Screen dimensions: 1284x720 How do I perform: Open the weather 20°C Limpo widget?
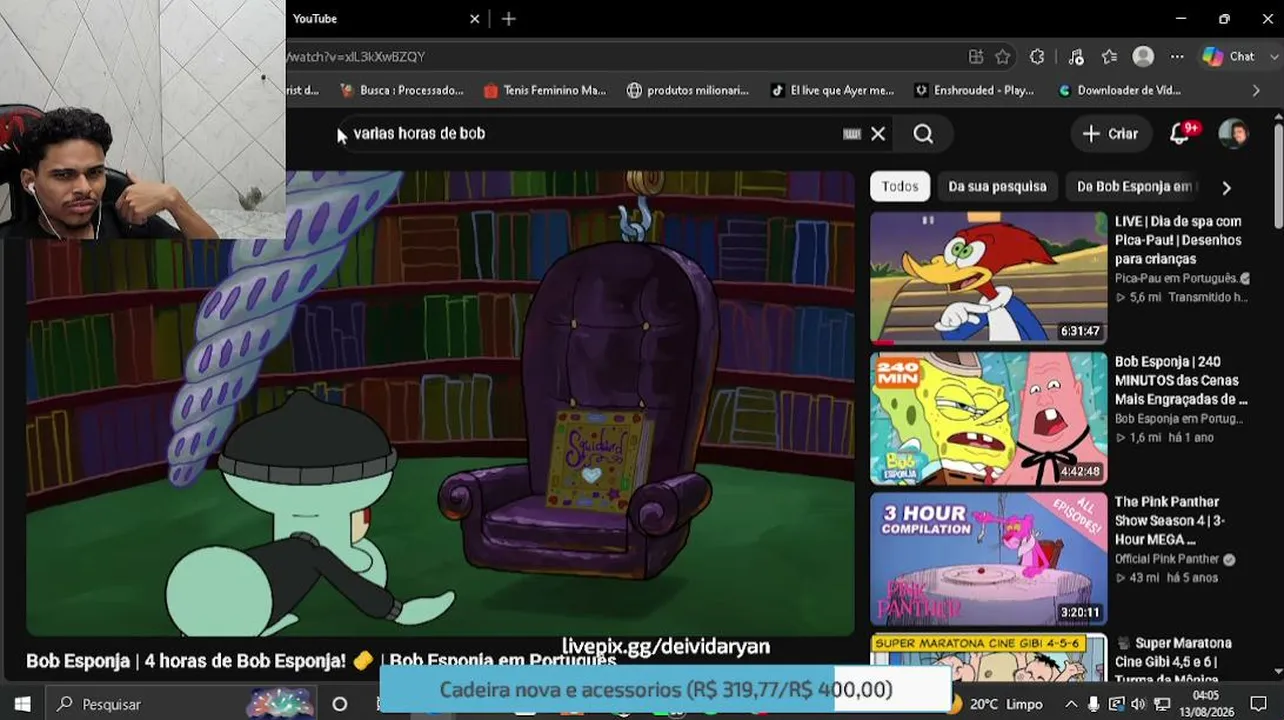[995, 704]
